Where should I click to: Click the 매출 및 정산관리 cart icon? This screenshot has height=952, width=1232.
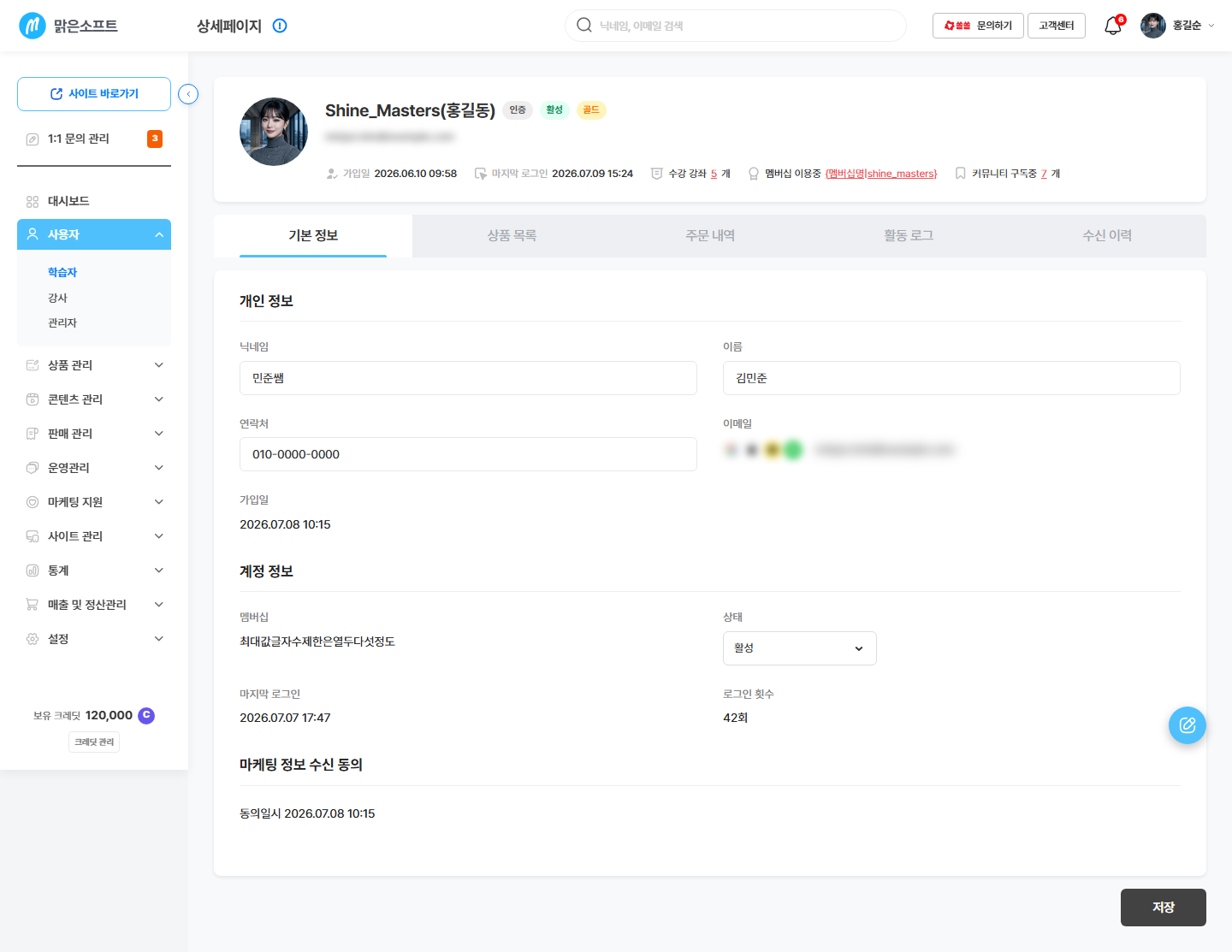click(x=33, y=605)
